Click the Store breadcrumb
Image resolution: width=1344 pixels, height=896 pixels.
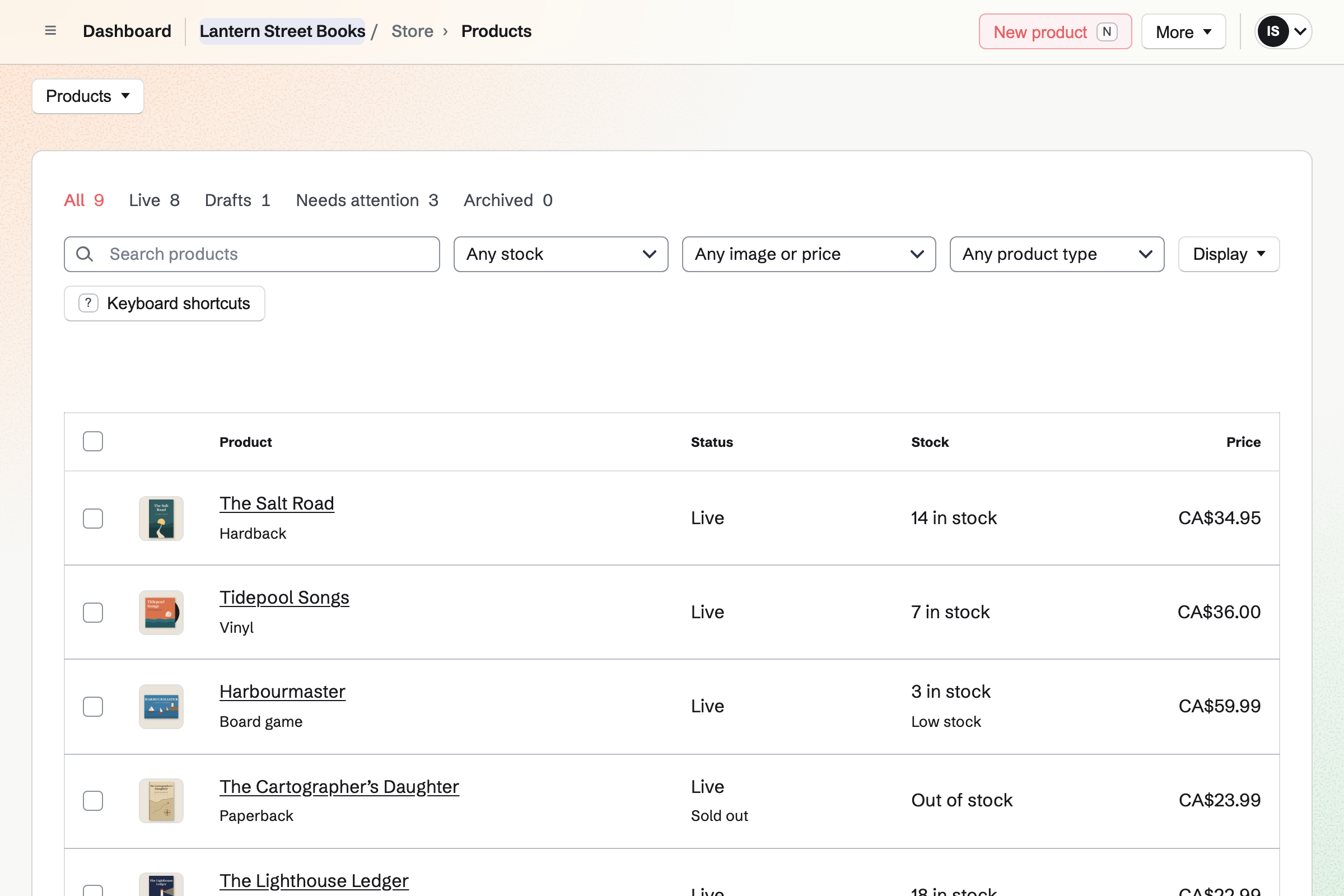click(412, 31)
